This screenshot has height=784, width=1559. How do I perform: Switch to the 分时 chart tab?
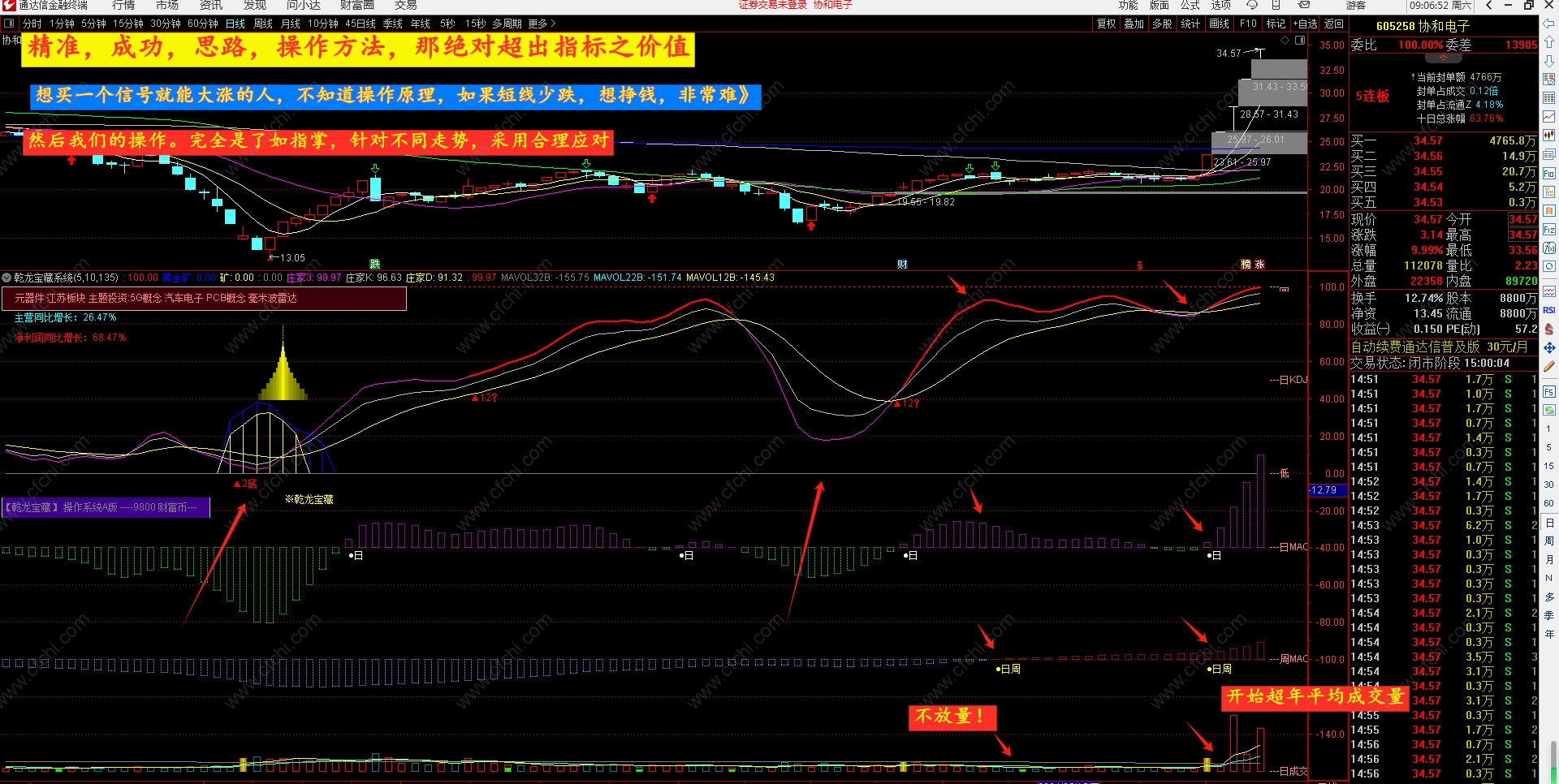[32, 24]
